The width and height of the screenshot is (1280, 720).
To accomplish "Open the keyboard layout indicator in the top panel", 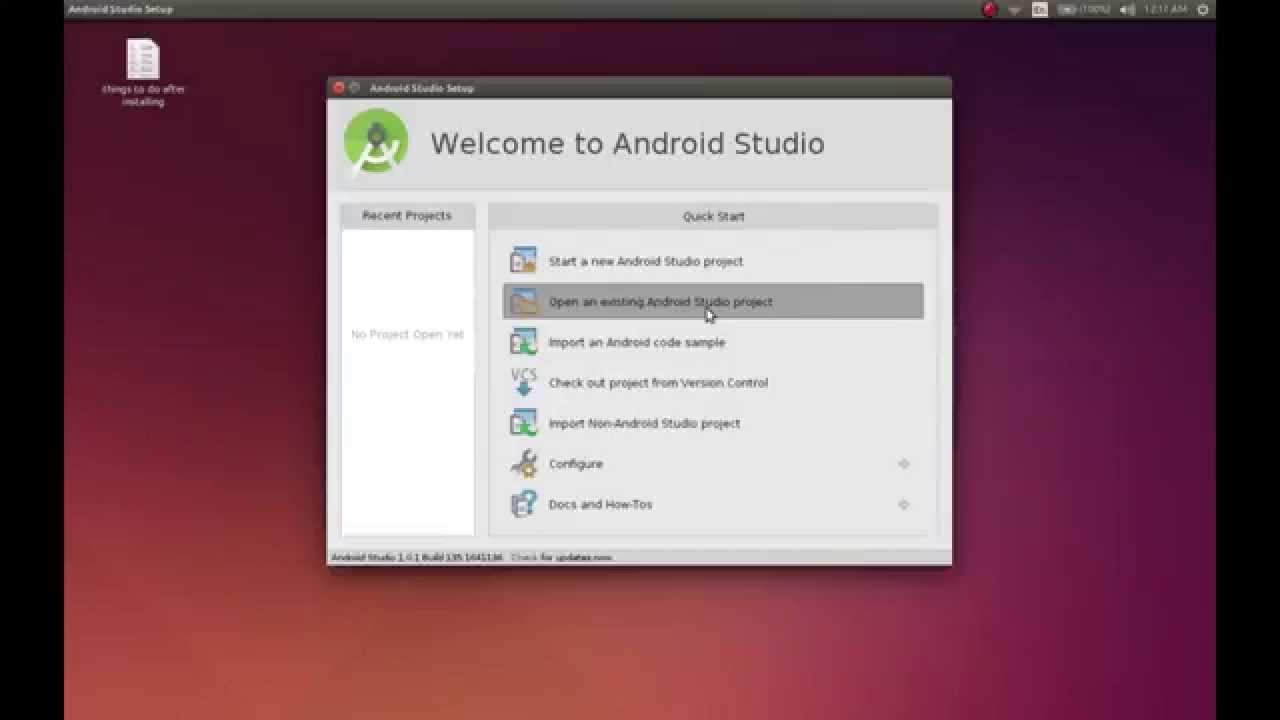I will [1040, 9].
